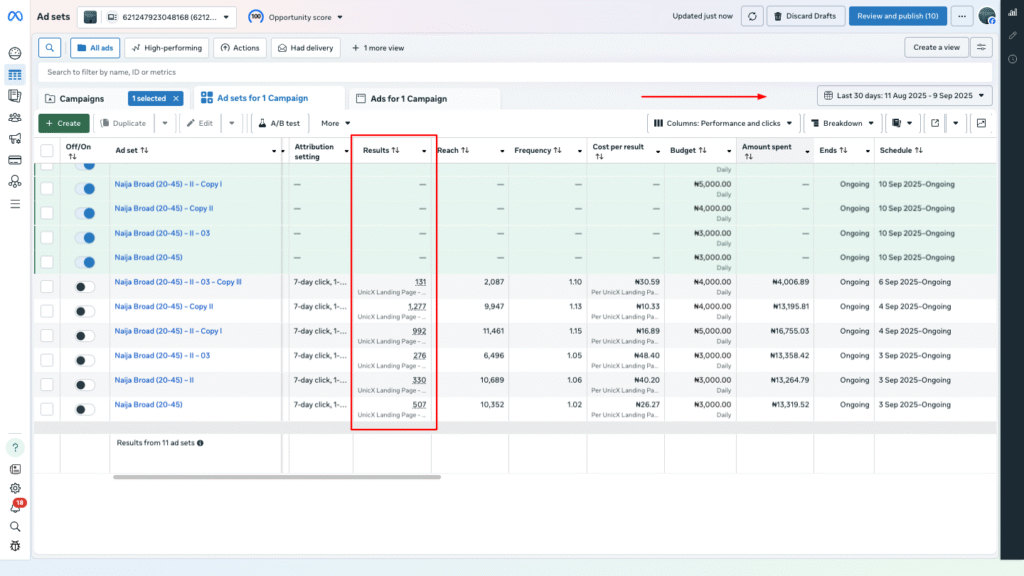Open the charts icon beside export tools
This screenshot has height=576, width=1024.
pos(981,123)
